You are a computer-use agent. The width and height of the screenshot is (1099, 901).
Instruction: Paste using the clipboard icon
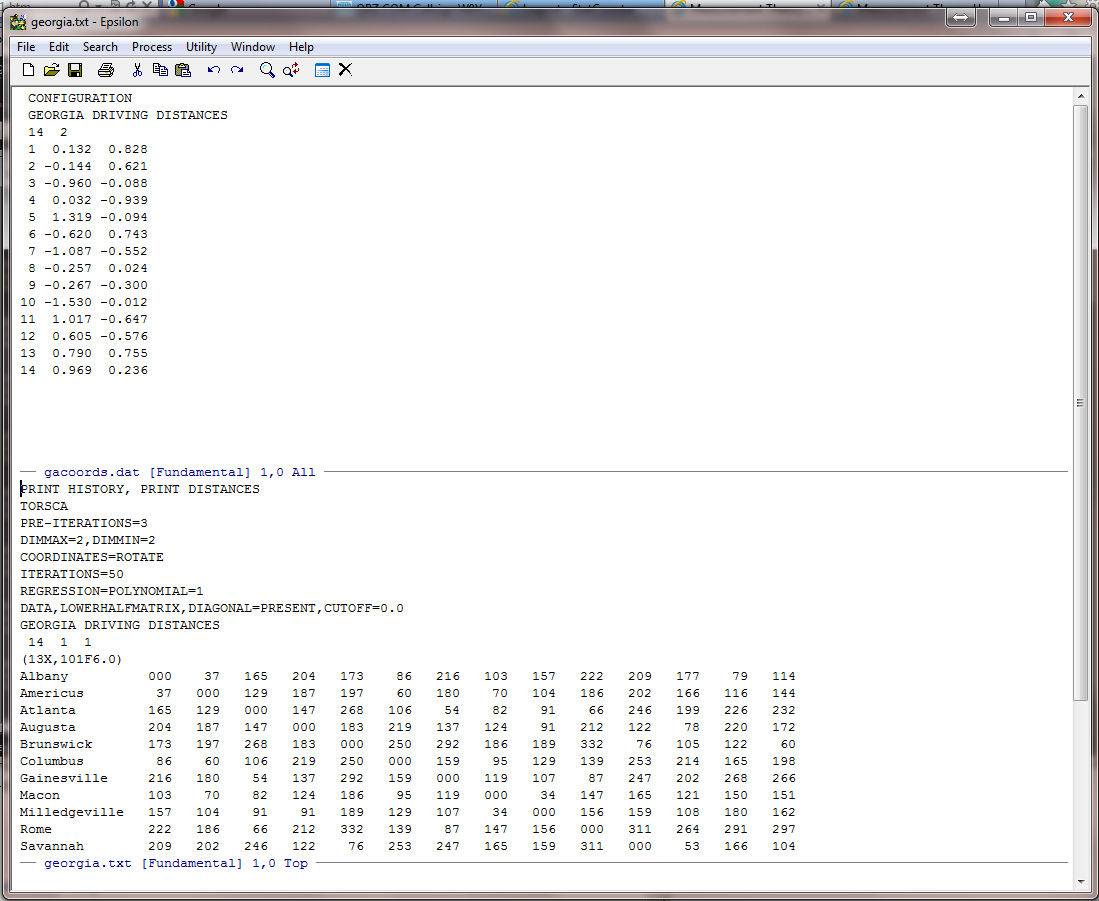coord(183,70)
